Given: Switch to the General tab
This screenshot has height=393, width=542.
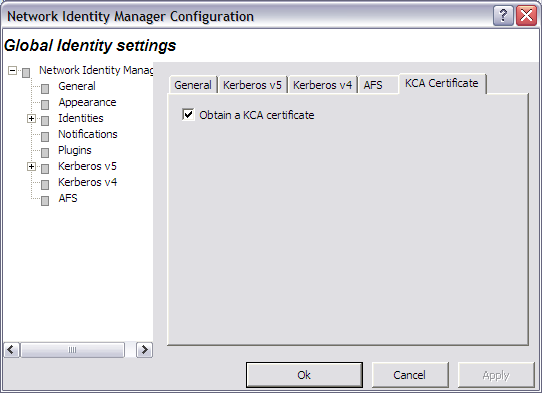Looking at the screenshot, I should click(193, 85).
